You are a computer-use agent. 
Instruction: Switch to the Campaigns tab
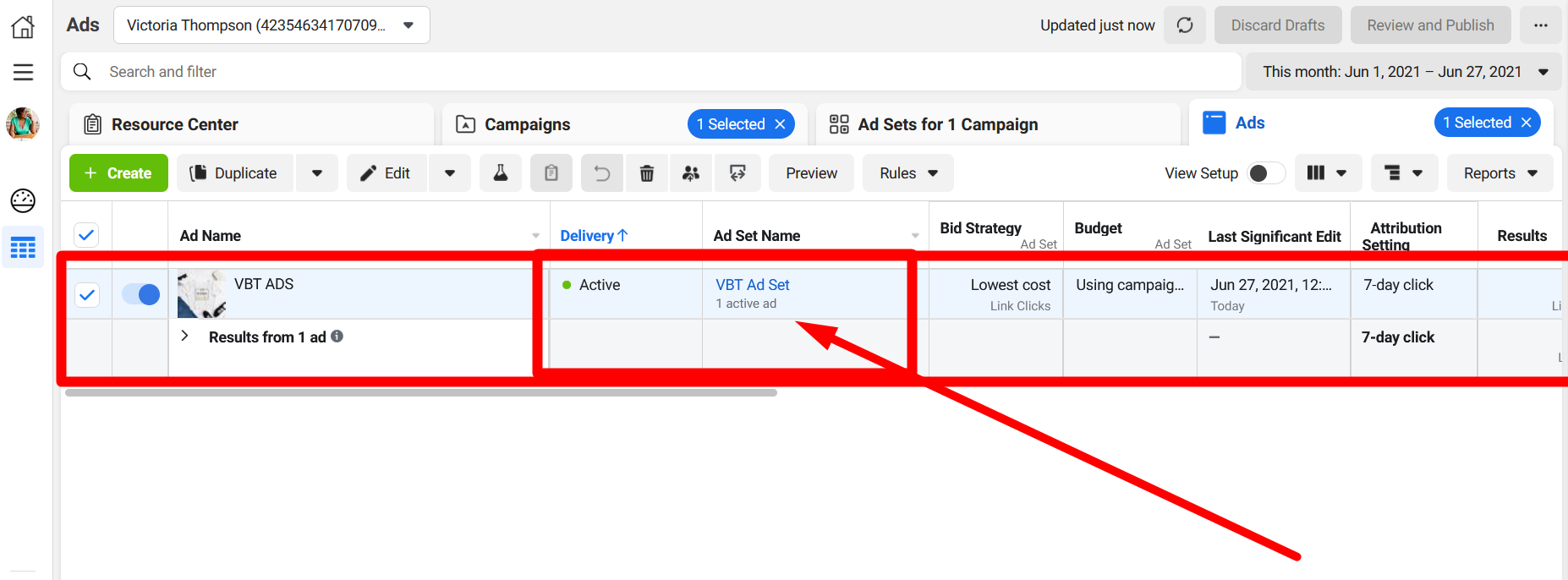click(x=527, y=124)
